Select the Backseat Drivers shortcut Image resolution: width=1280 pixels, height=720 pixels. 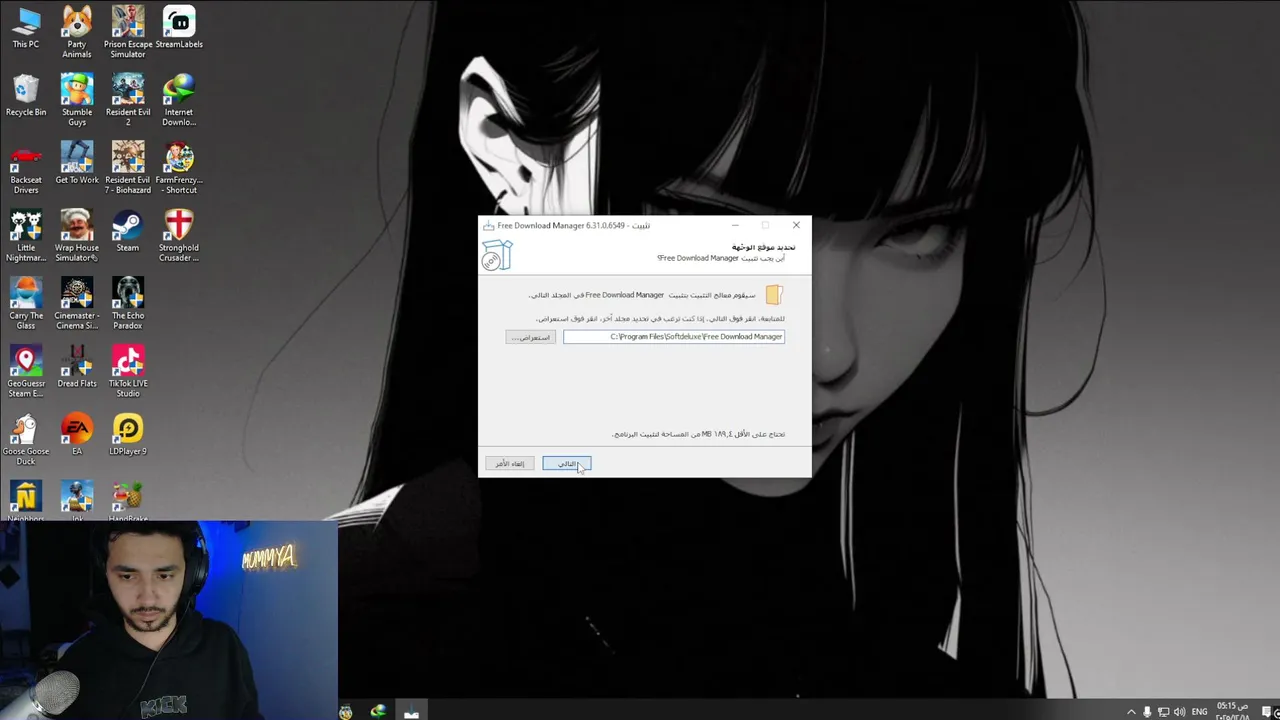pyautogui.click(x=26, y=168)
